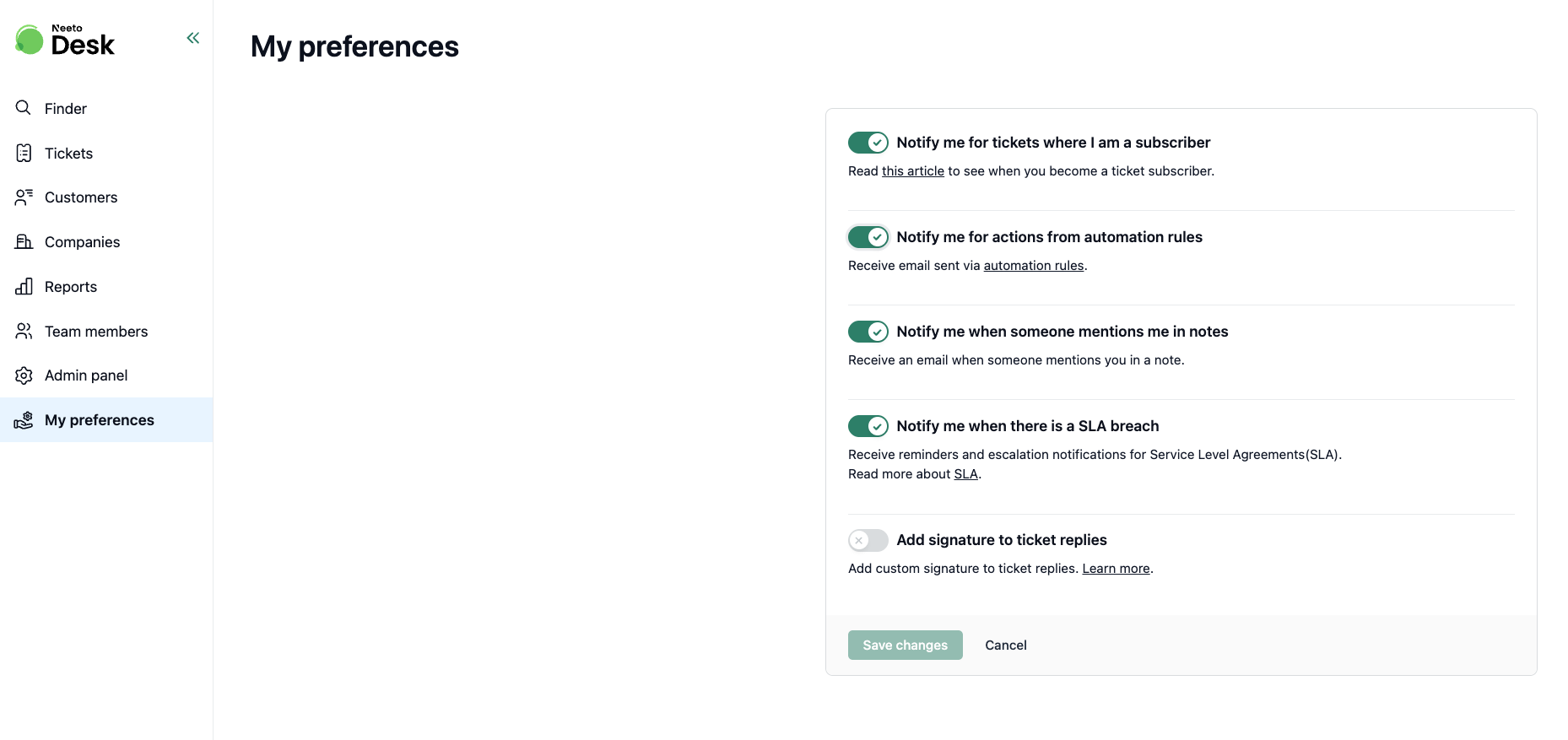Click the Tickets icon in sidebar
This screenshot has width=1568, height=740.
(24, 153)
